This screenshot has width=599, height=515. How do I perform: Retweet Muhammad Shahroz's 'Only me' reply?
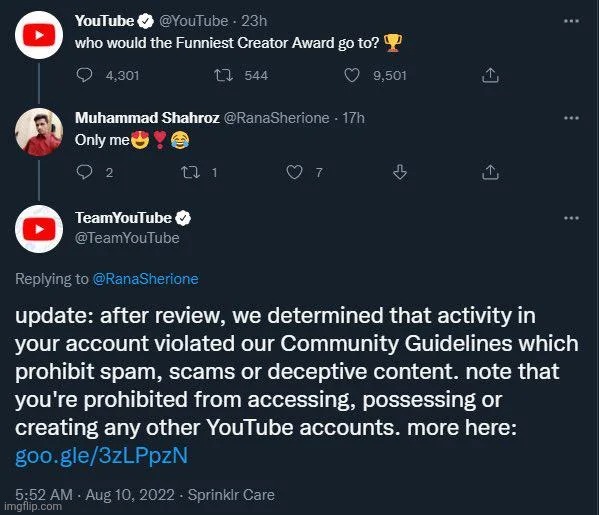click(190, 172)
